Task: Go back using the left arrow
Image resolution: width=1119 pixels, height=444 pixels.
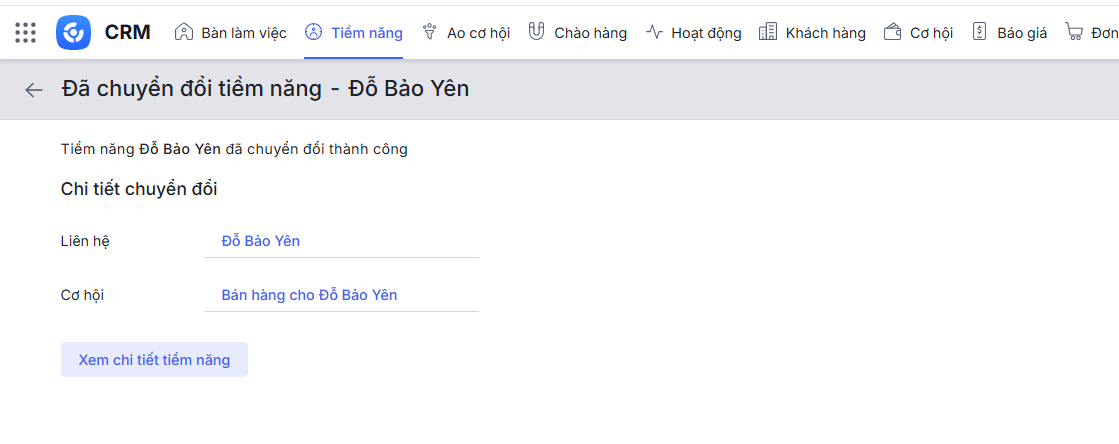Action: tap(34, 90)
